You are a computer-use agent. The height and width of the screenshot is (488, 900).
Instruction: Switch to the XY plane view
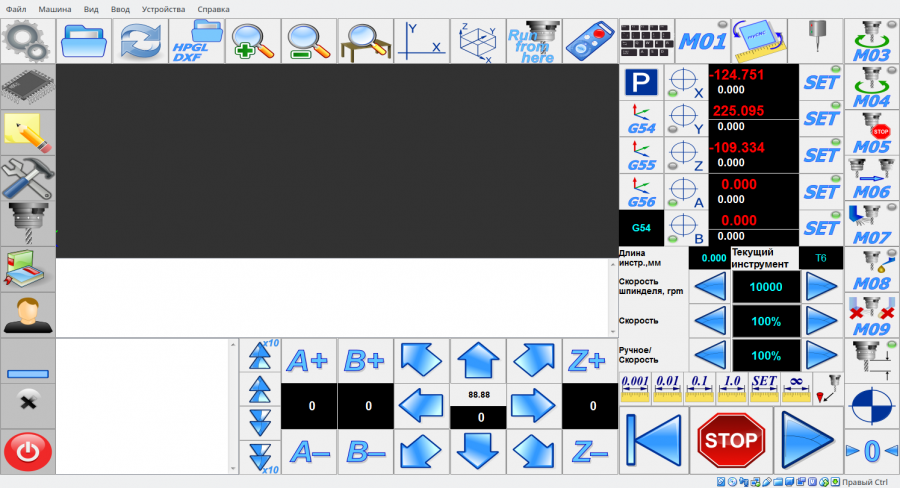pyautogui.click(x=422, y=41)
